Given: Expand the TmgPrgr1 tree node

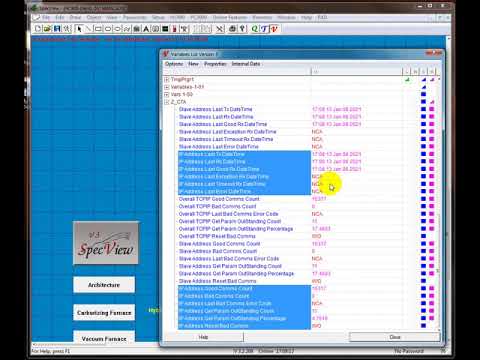Looking at the screenshot, I should [167, 80].
